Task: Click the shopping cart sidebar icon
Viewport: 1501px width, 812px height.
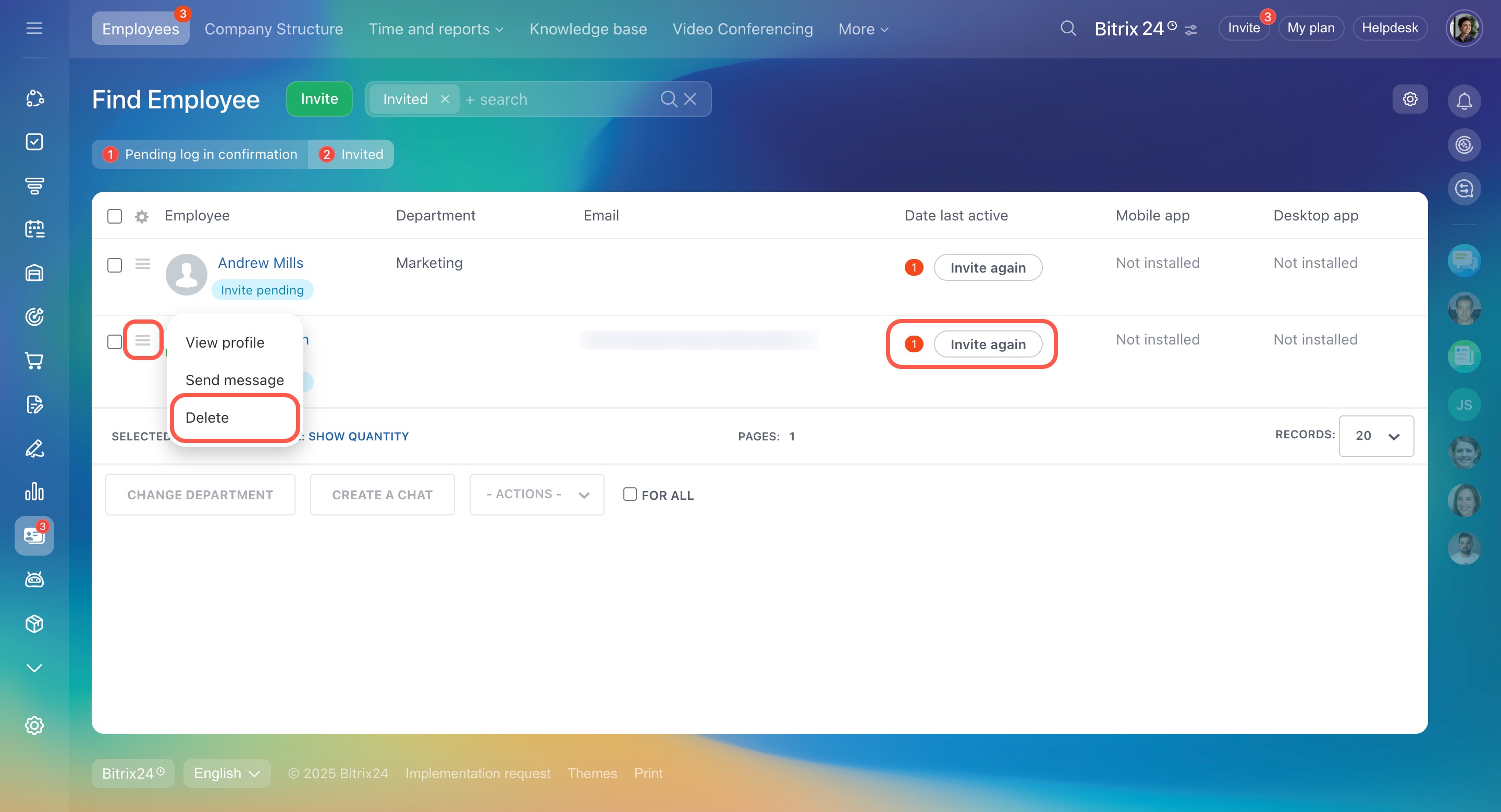Action: pos(34,361)
